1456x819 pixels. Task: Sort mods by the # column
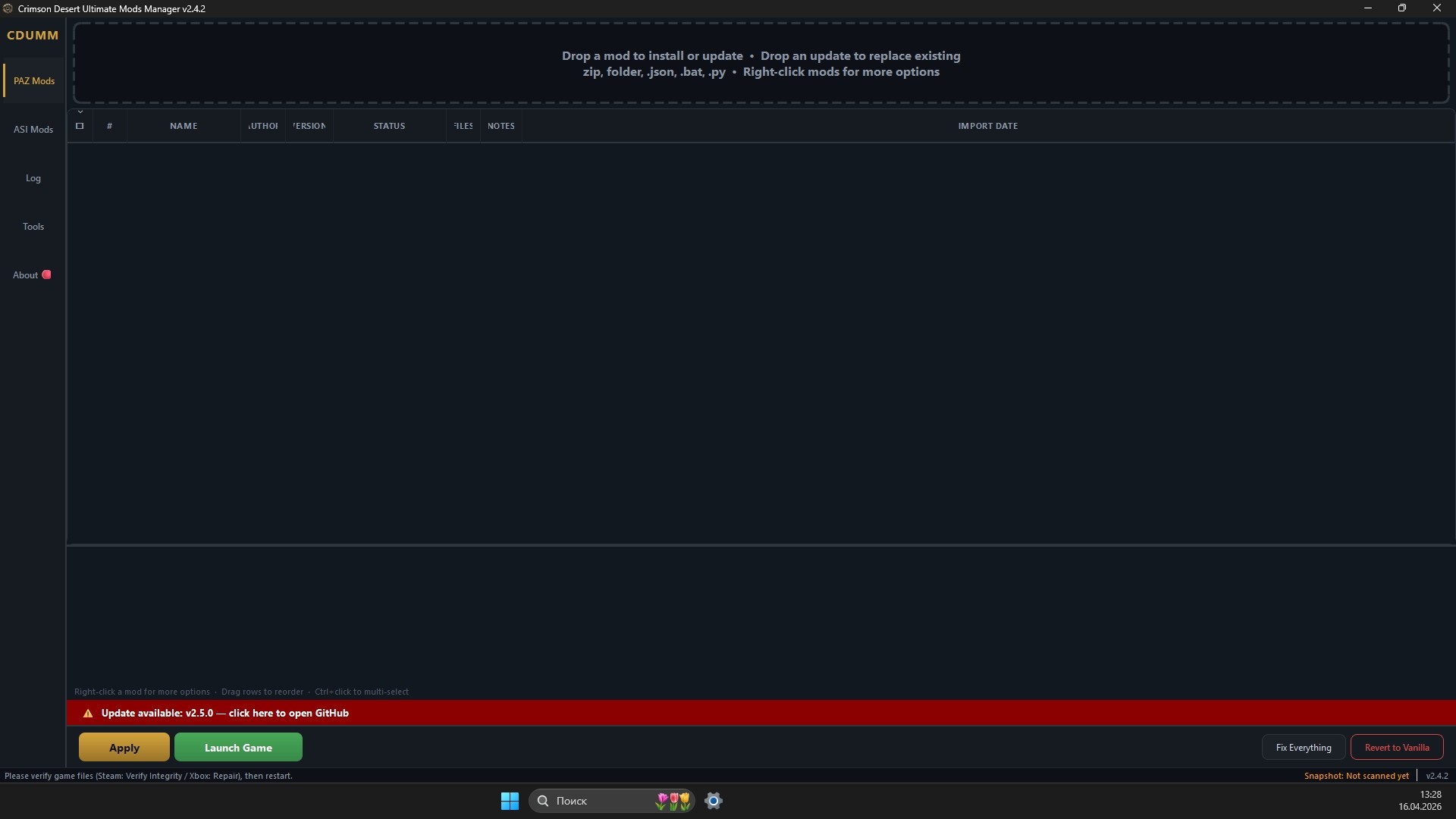click(110, 126)
